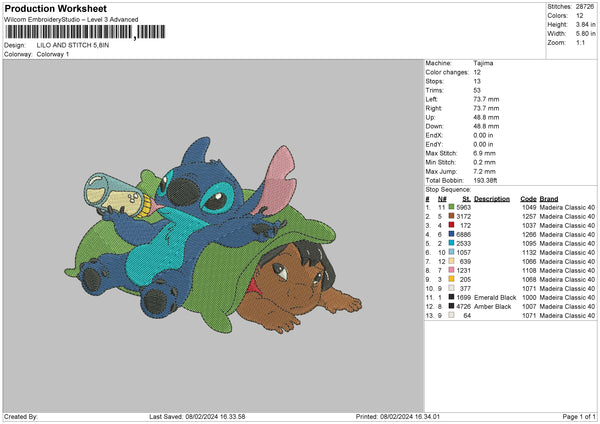Click the Height value 3.84 in
The width and height of the screenshot is (600, 424).
coord(585,24)
